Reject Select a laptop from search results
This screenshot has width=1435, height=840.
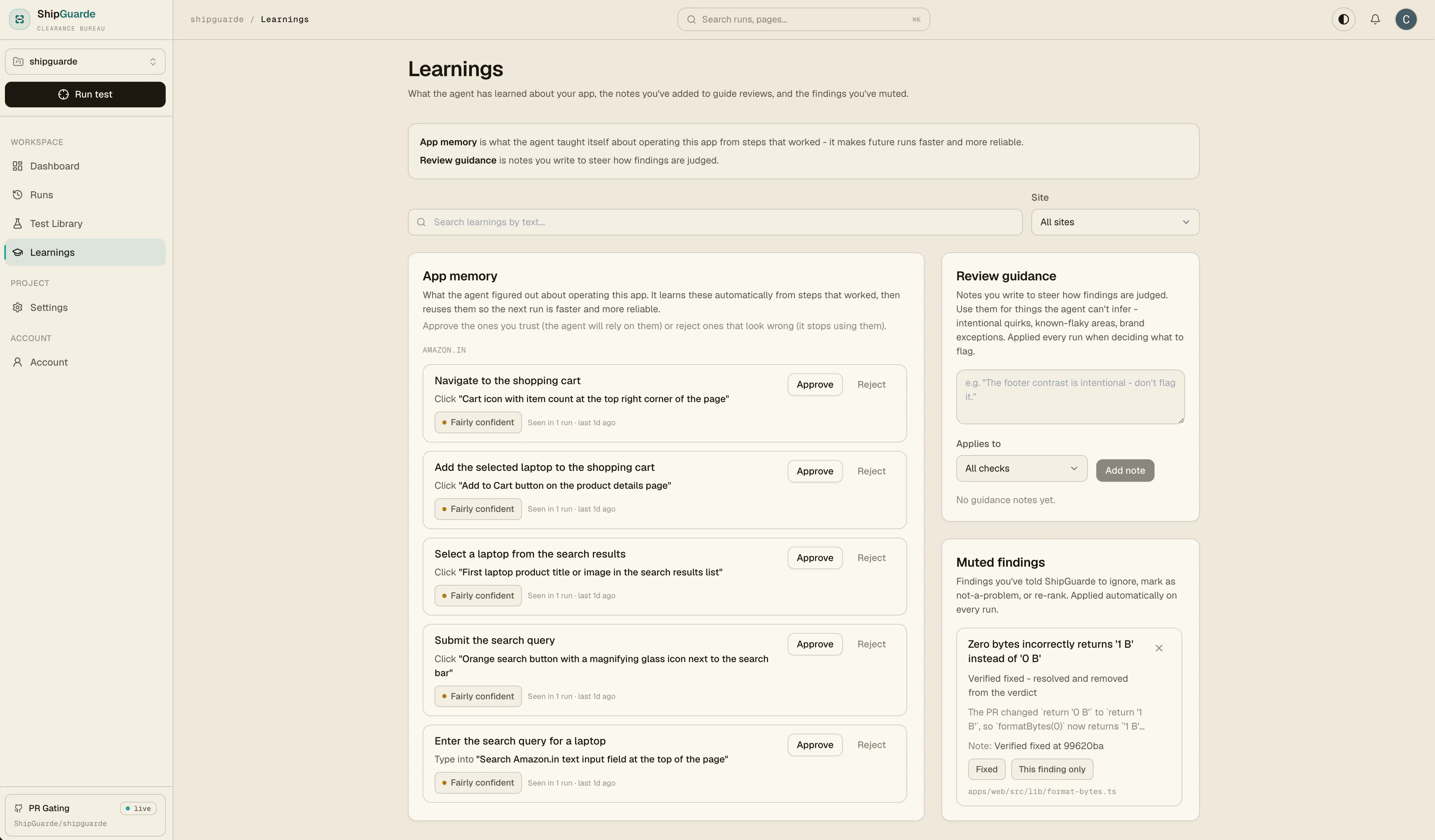coord(871,558)
